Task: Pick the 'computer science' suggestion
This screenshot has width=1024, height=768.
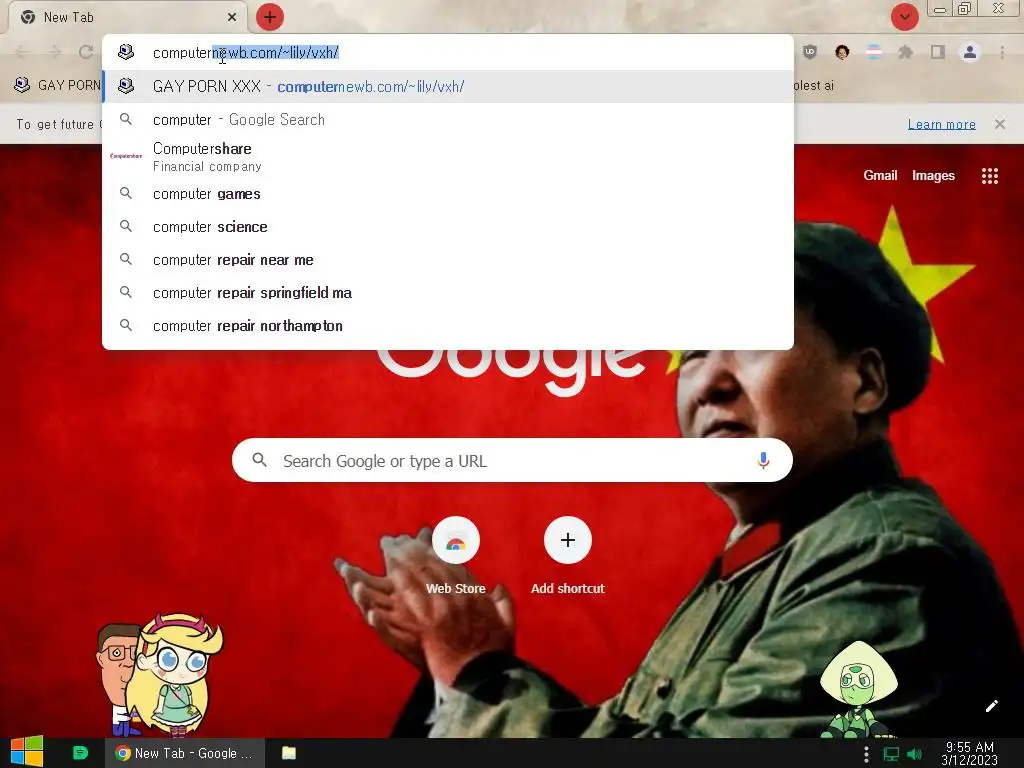Action: 448,227
